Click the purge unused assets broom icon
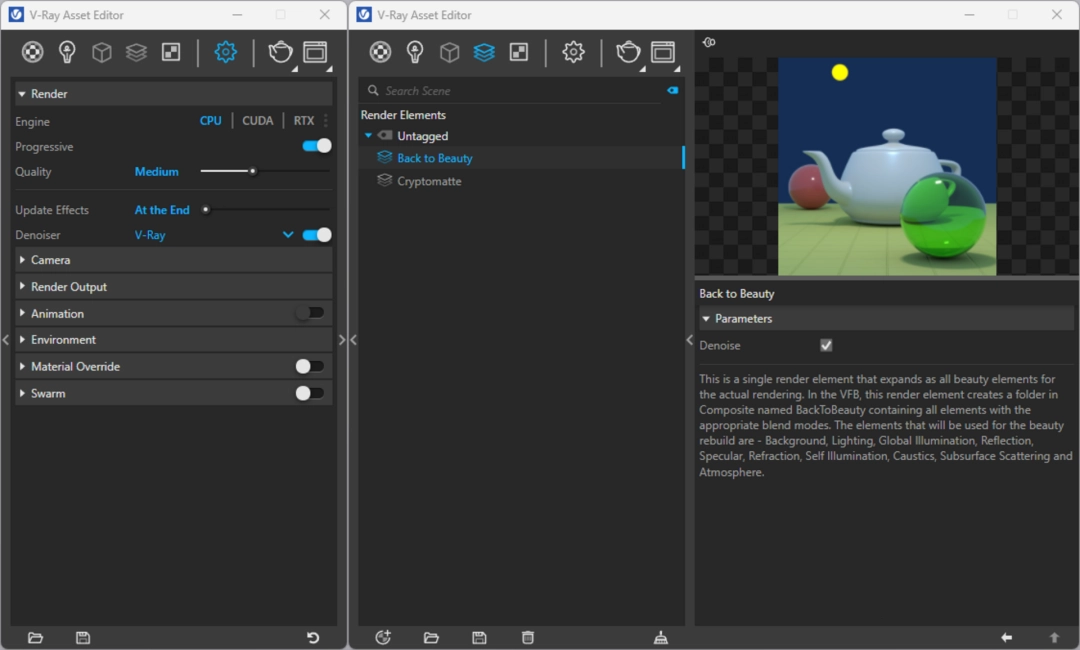This screenshot has width=1080, height=650. tap(661, 638)
